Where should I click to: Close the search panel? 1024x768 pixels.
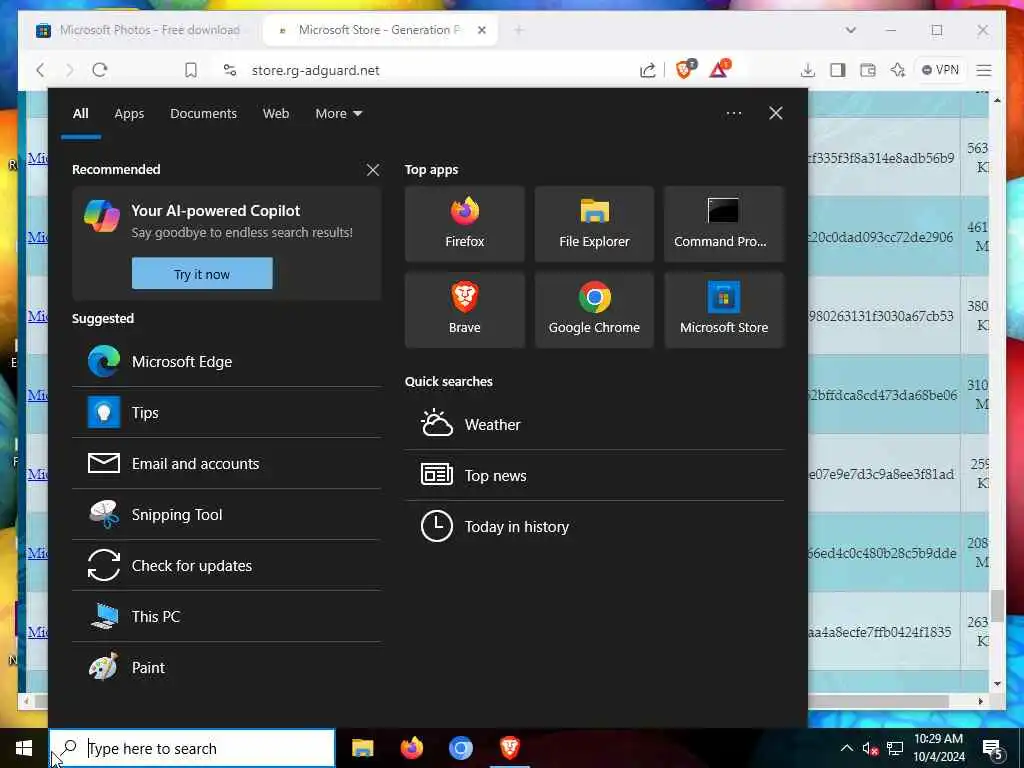pos(776,114)
